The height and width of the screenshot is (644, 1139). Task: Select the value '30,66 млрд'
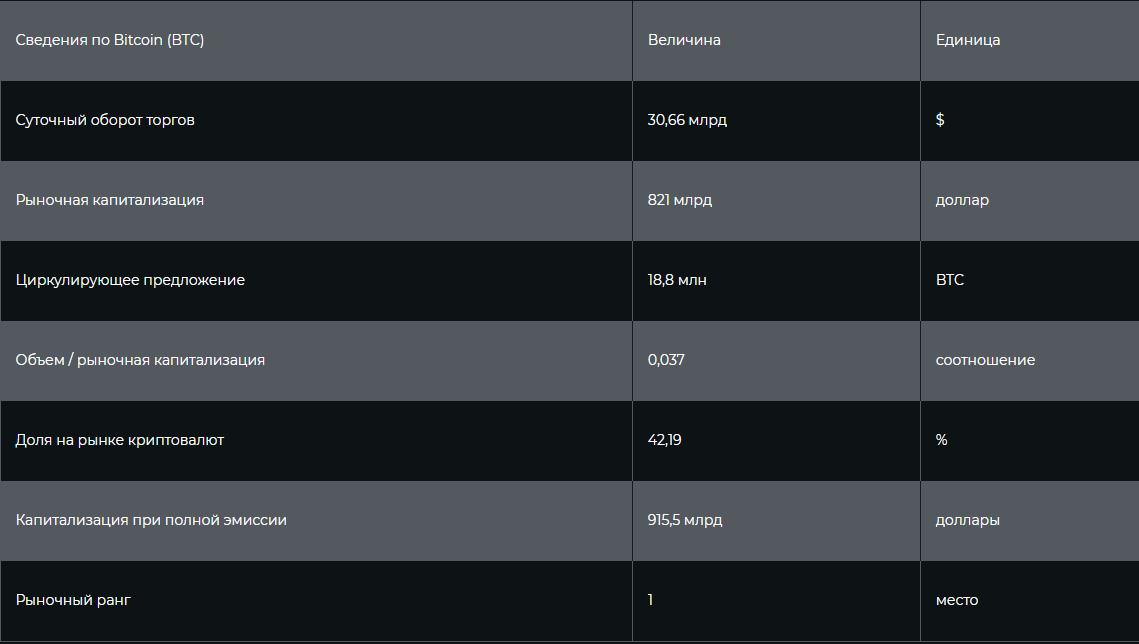click(687, 120)
